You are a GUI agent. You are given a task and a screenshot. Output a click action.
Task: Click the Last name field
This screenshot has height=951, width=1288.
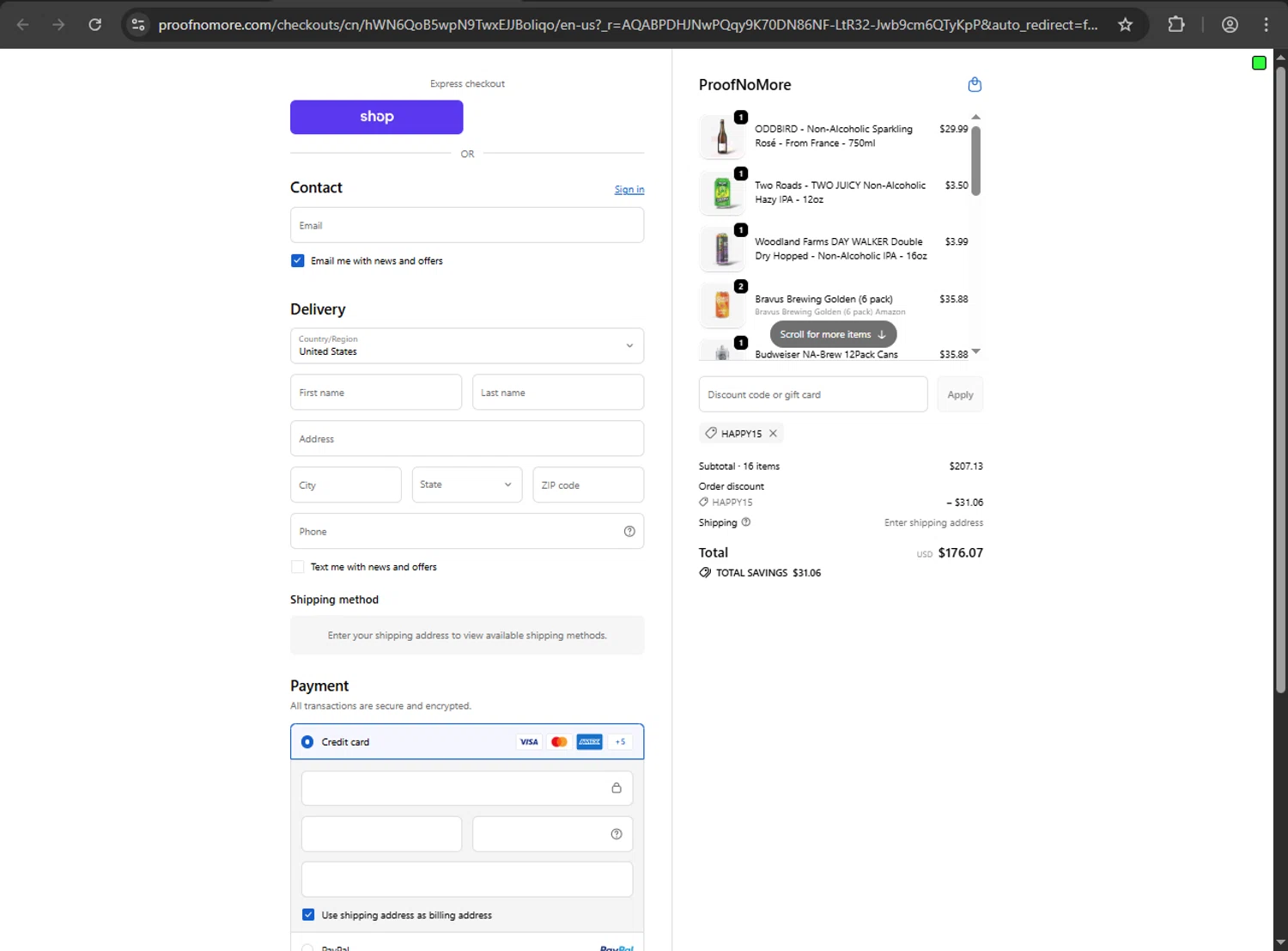click(x=558, y=392)
